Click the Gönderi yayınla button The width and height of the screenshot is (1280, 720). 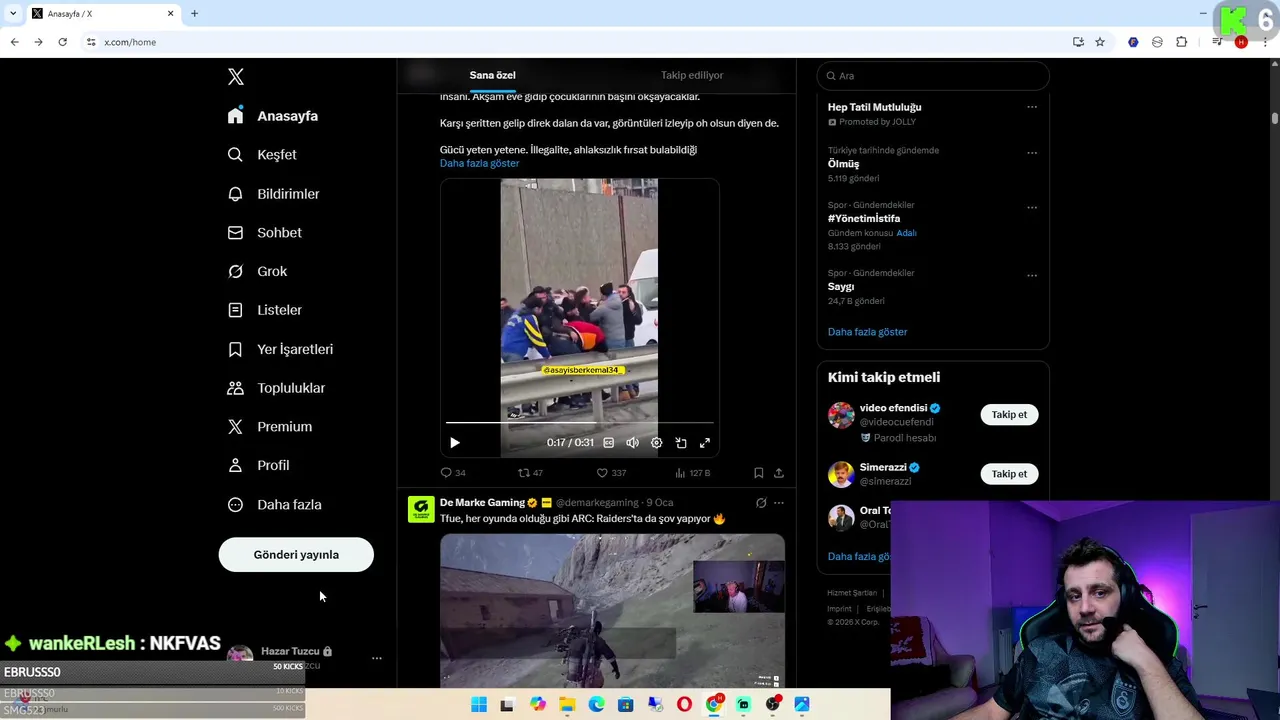(296, 555)
